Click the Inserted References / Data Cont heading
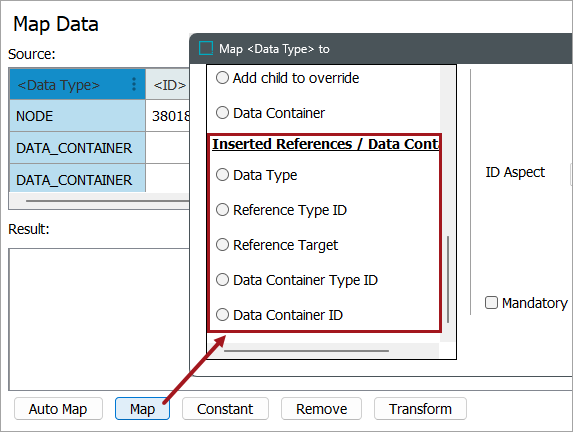 325,144
